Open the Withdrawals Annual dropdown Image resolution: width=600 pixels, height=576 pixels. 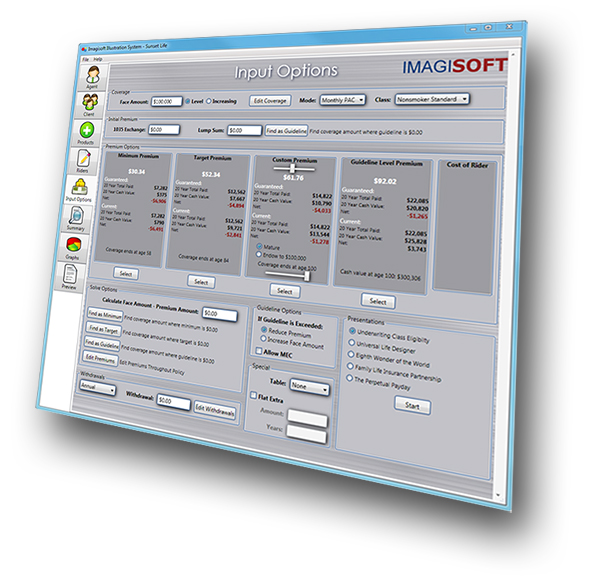pos(97,388)
